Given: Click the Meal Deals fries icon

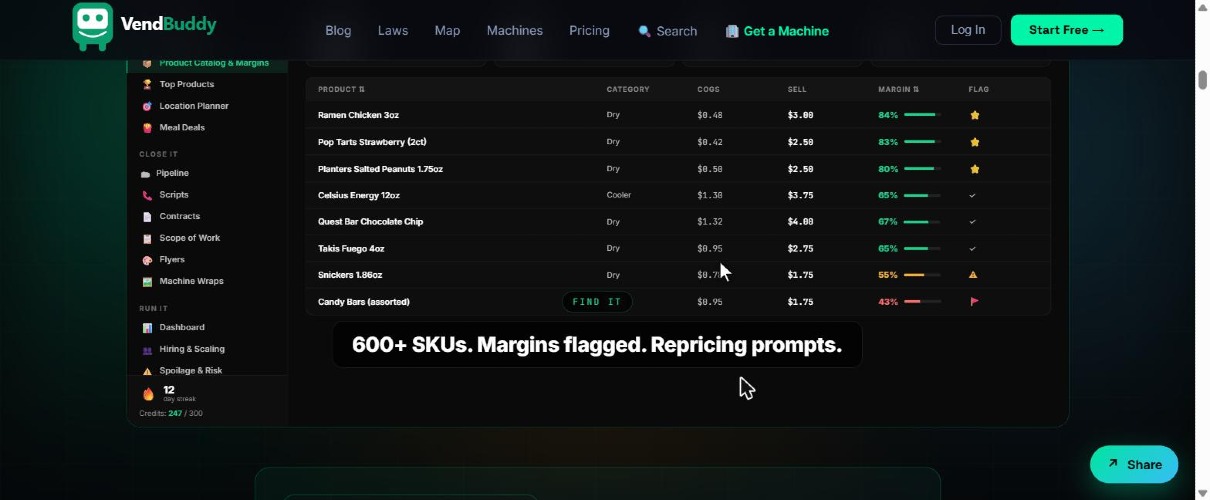Looking at the screenshot, I should tap(147, 128).
